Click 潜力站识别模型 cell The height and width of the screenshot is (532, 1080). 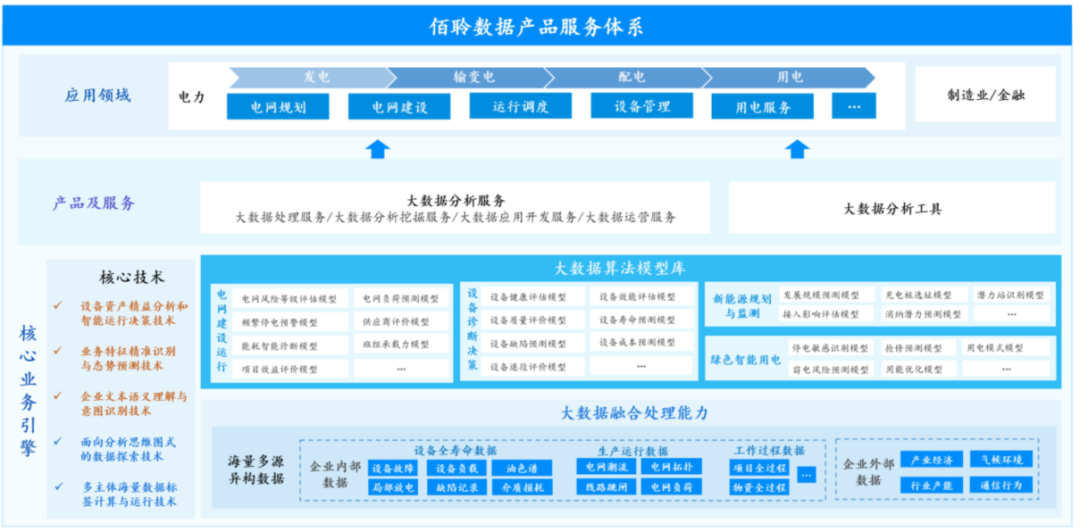(1011, 295)
